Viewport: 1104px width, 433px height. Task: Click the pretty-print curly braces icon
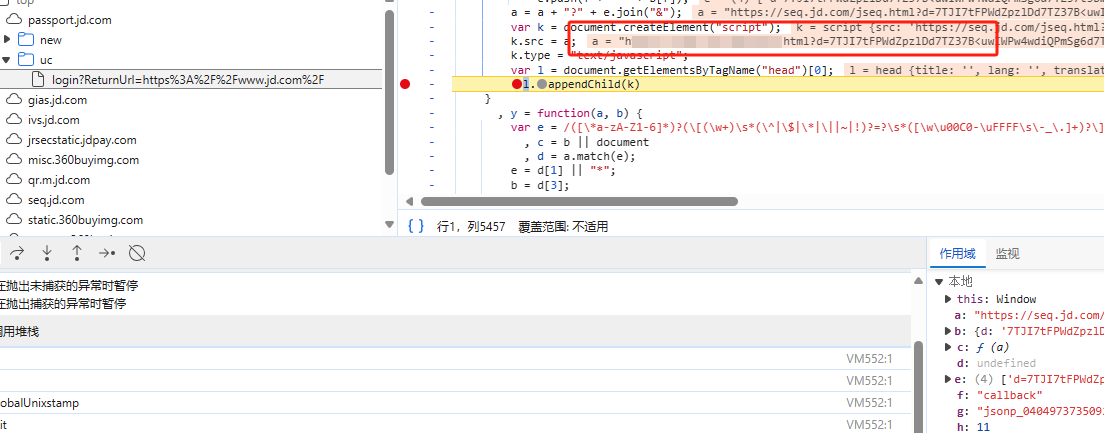click(x=416, y=227)
